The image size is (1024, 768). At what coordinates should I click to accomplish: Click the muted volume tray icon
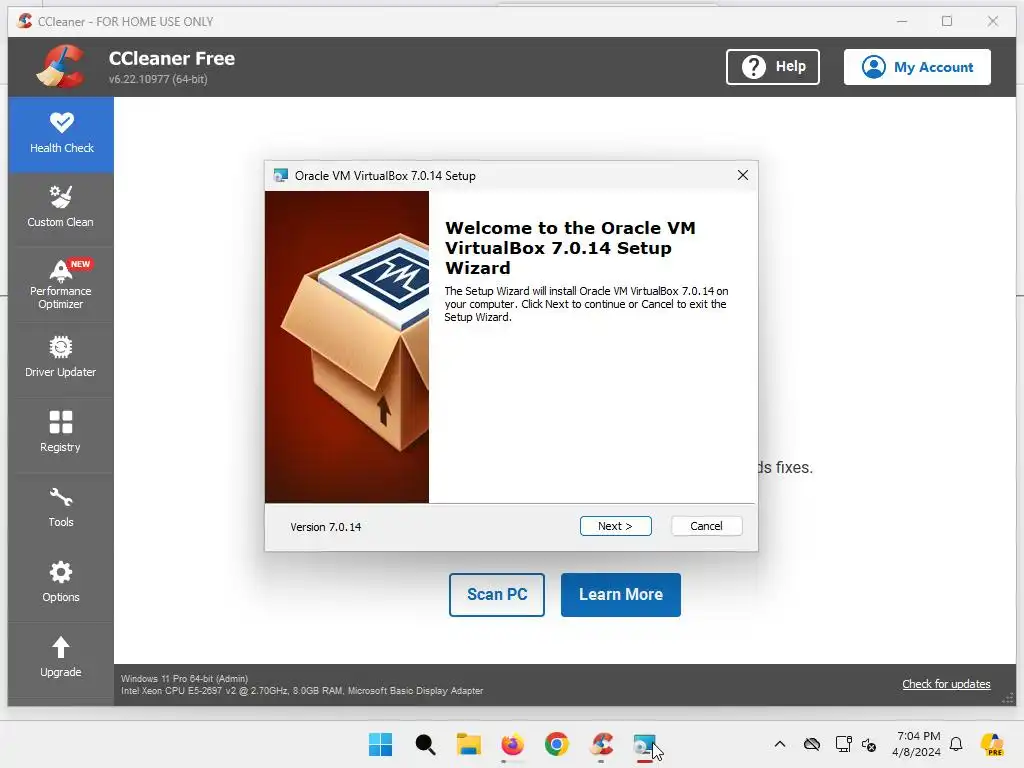point(869,744)
